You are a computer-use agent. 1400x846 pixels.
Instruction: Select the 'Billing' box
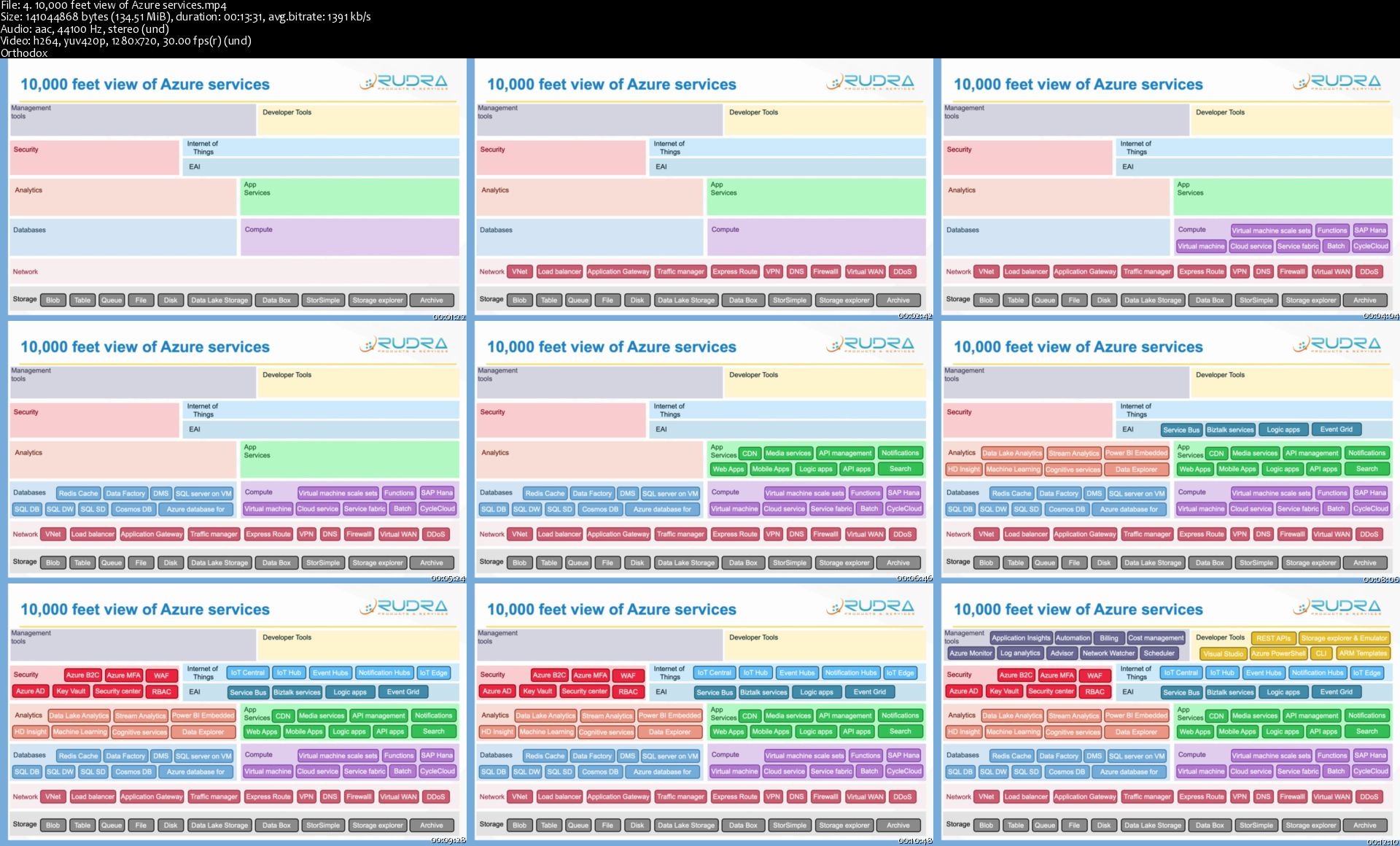(x=1109, y=638)
